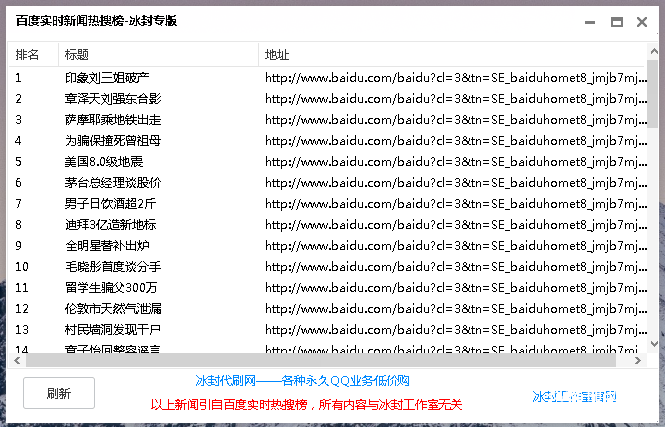Click rank number 12 cell
This screenshot has height=427, width=665.
[22, 308]
